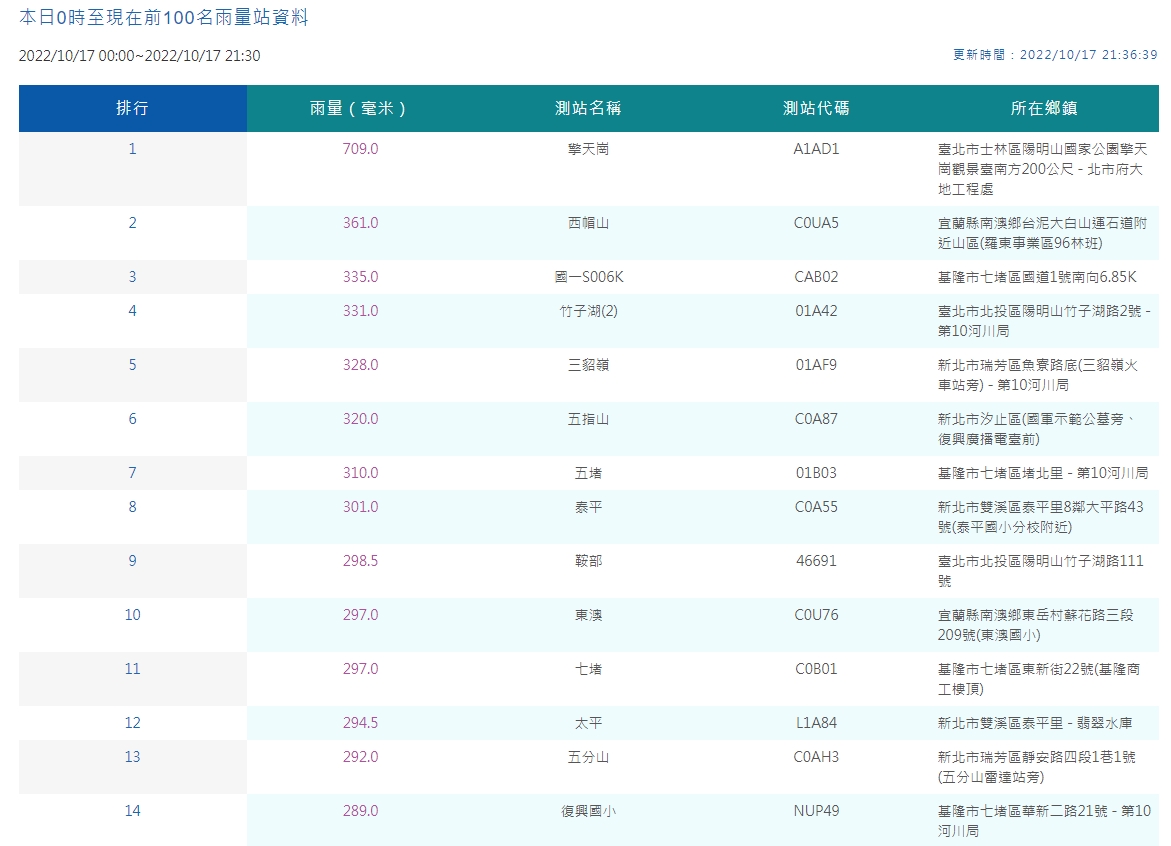Select station name 三貂嶺

tap(588, 365)
